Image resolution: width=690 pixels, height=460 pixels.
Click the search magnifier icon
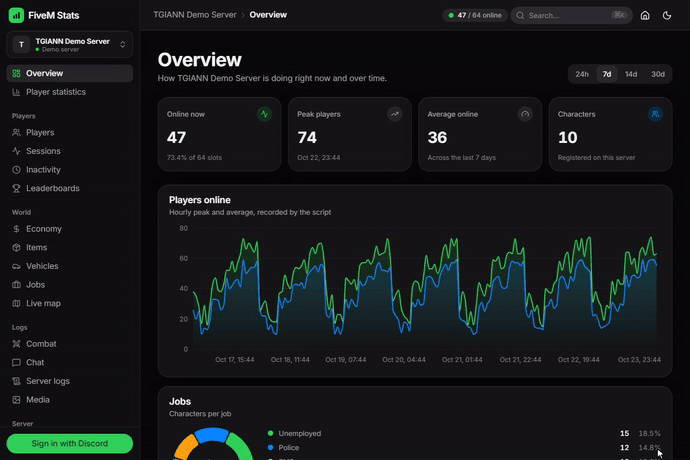pyautogui.click(x=520, y=15)
